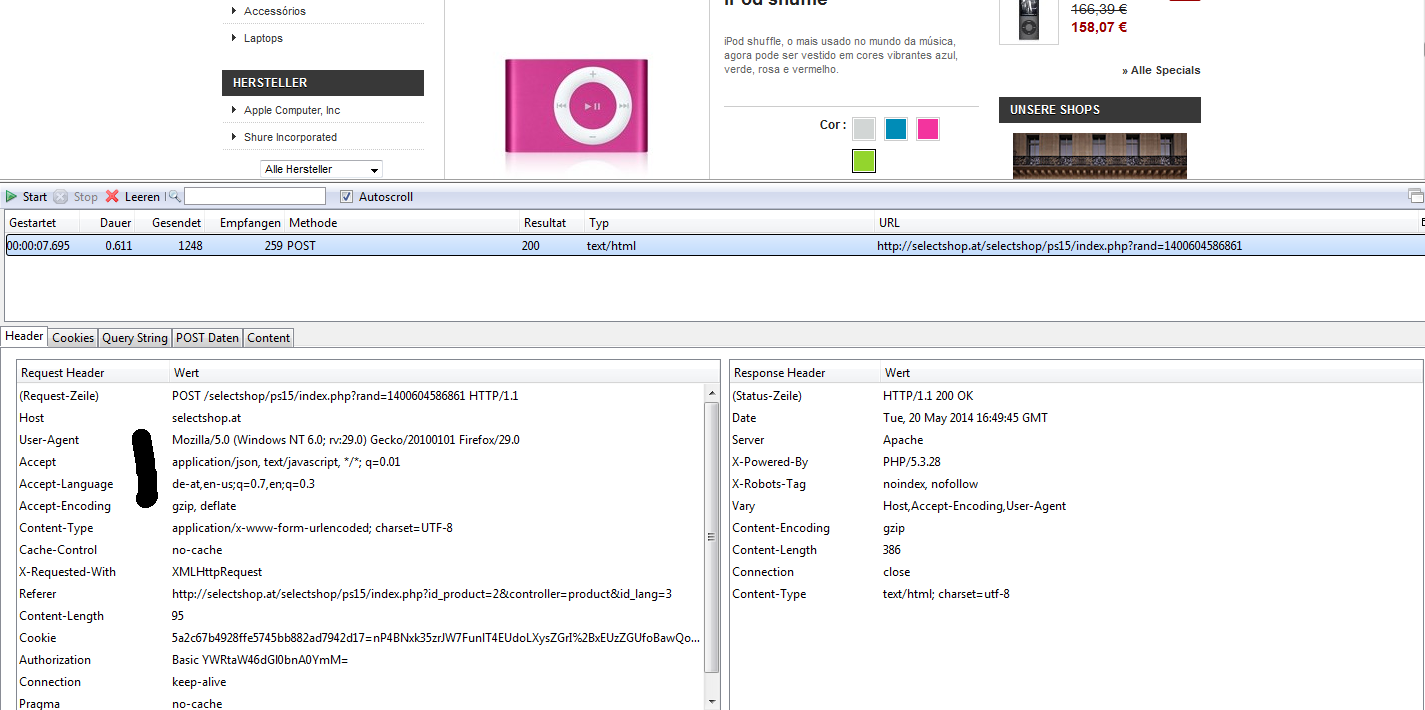Select the Content-Encoding response row

point(1076,528)
